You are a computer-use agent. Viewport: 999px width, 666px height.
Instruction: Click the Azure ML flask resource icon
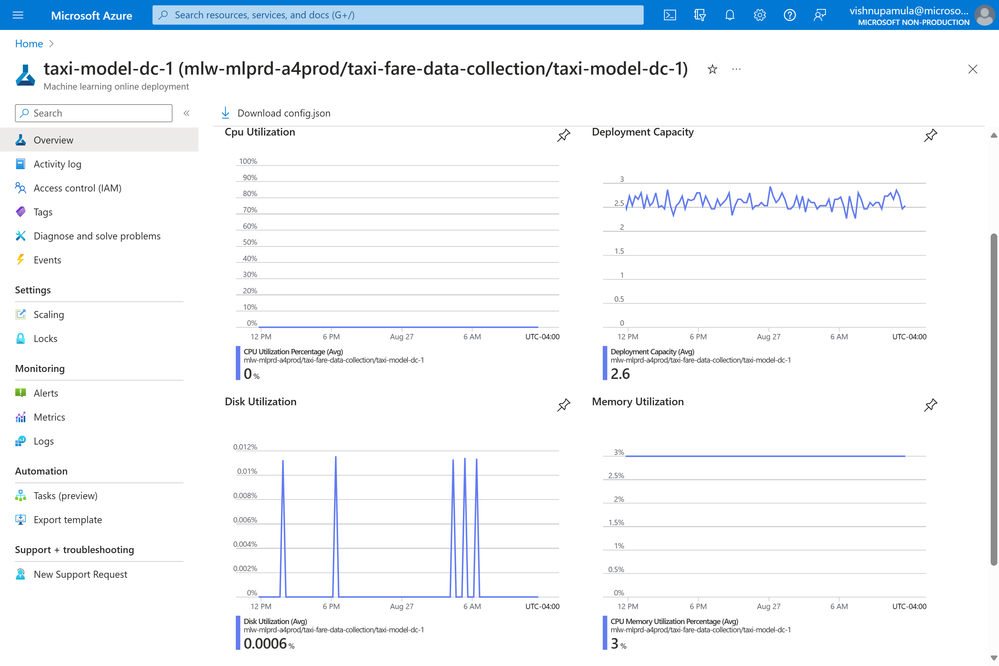click(25, 75)
